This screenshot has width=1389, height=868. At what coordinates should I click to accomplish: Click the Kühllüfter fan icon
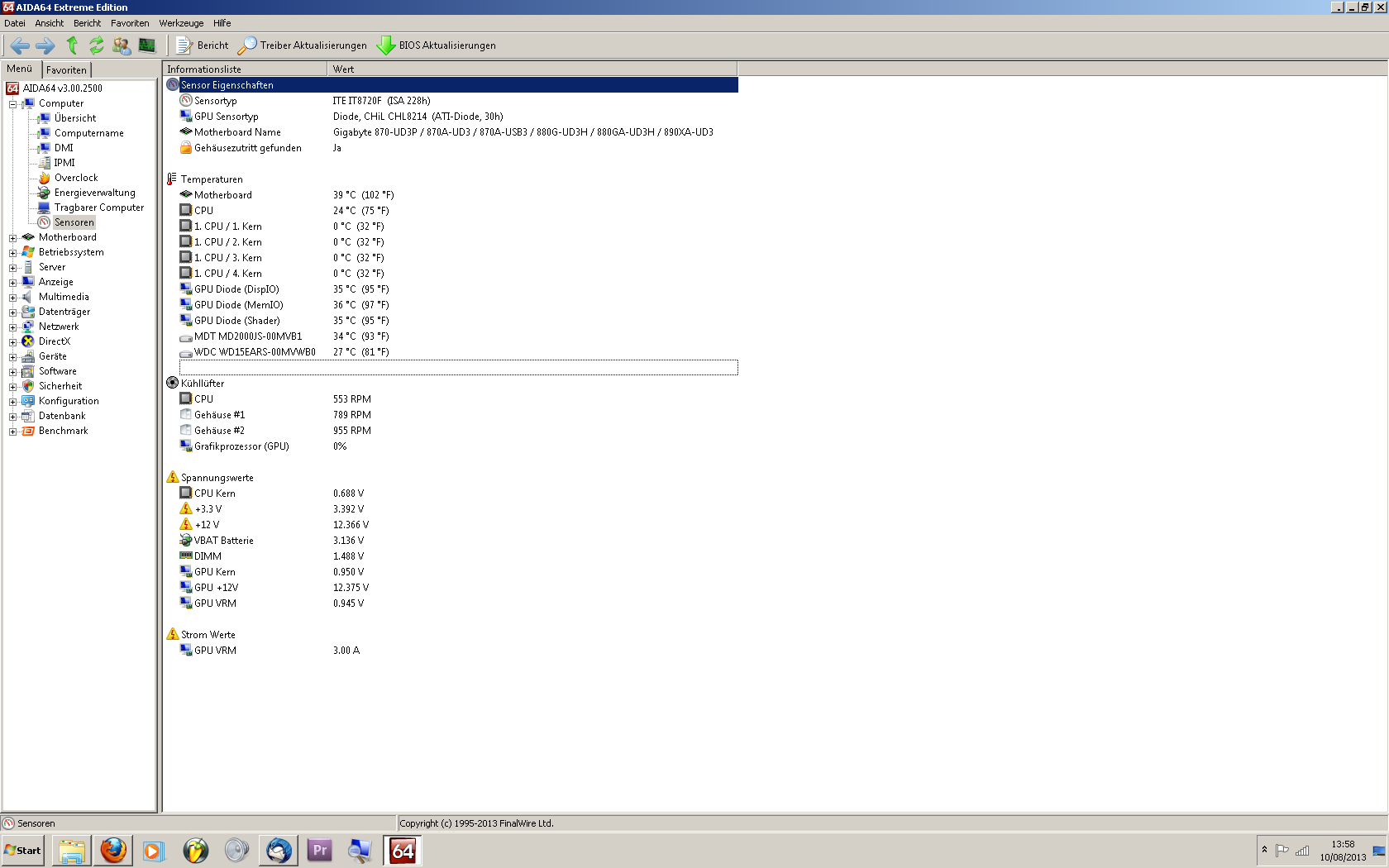pos(172,384)
